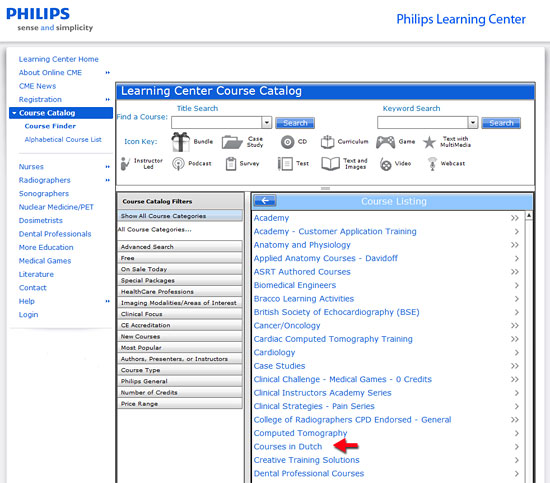Image resolution: width=550 pixels, height=483 pixels.
Task: Open the Sonographers page
Action: [44, 194]
